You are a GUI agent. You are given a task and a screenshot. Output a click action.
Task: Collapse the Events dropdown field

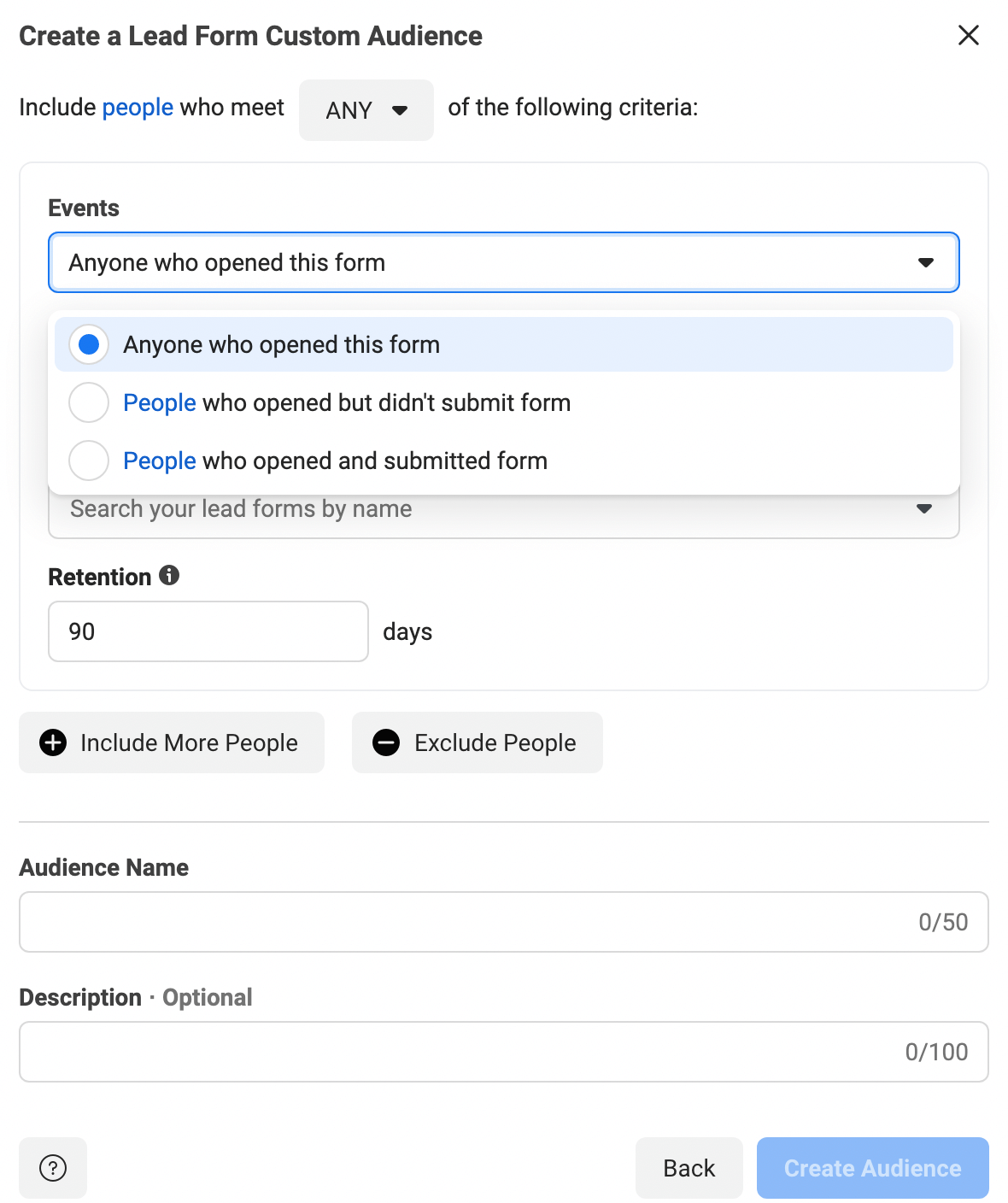tap(504, 262)
